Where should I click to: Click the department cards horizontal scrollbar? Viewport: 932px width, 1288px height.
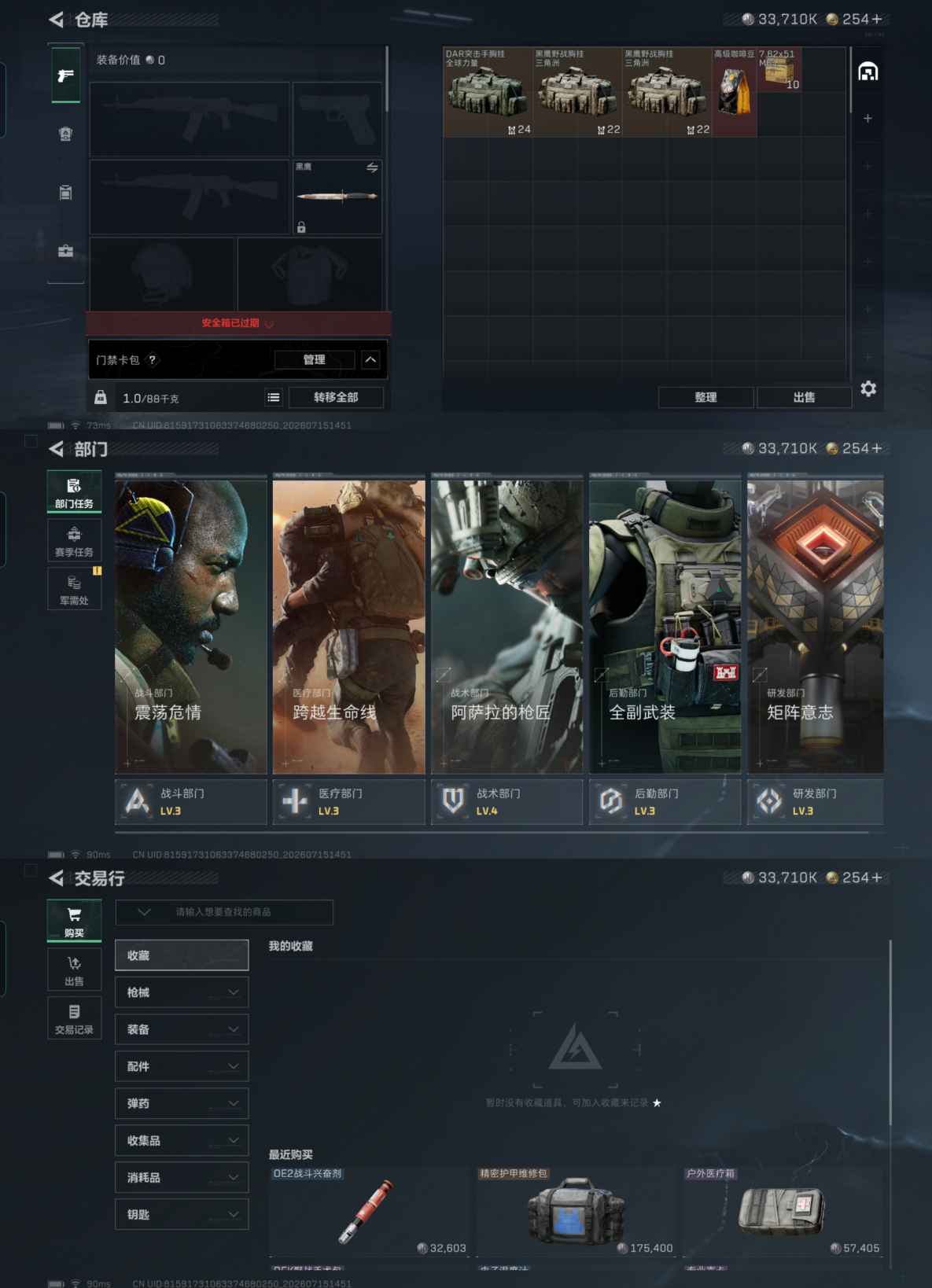pos(492,832)
